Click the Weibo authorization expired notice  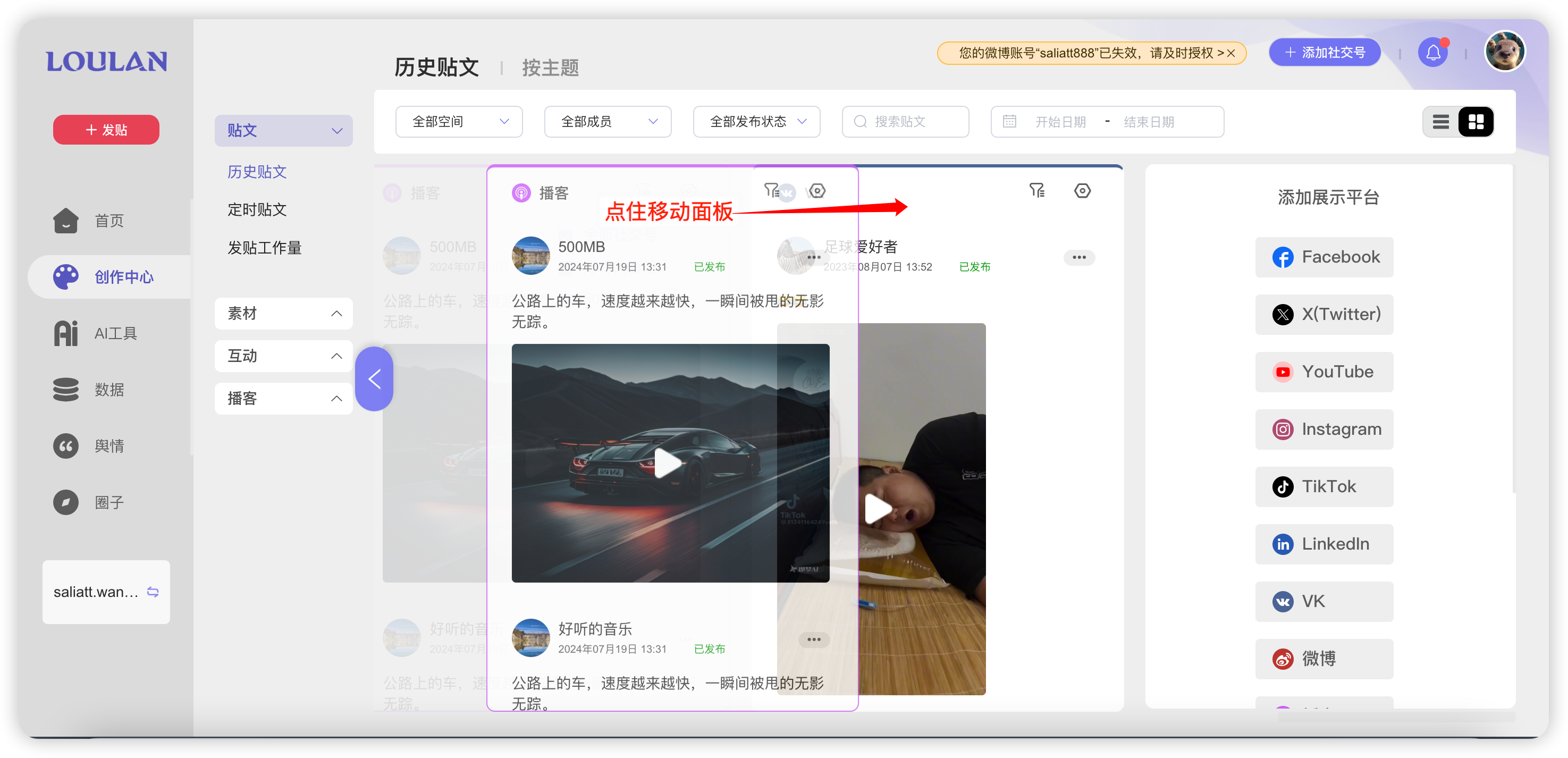tap(1091, 53)
